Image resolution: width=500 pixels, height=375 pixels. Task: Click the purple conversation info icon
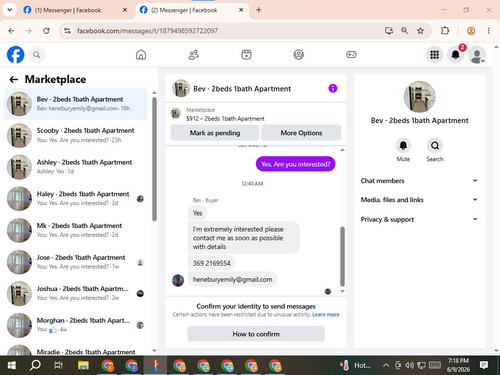[x=333, y=88]
